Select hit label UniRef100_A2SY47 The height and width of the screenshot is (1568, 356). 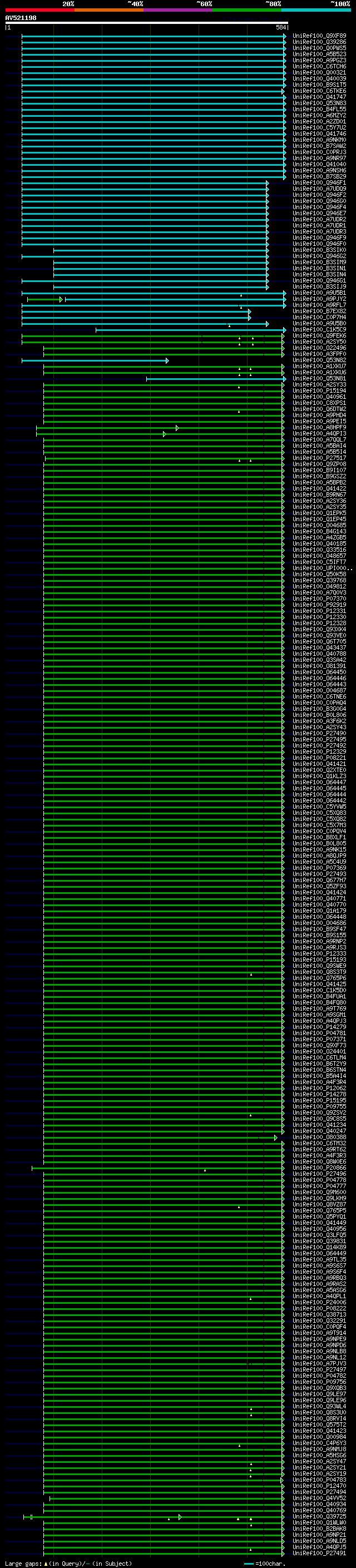point(319,1461)
